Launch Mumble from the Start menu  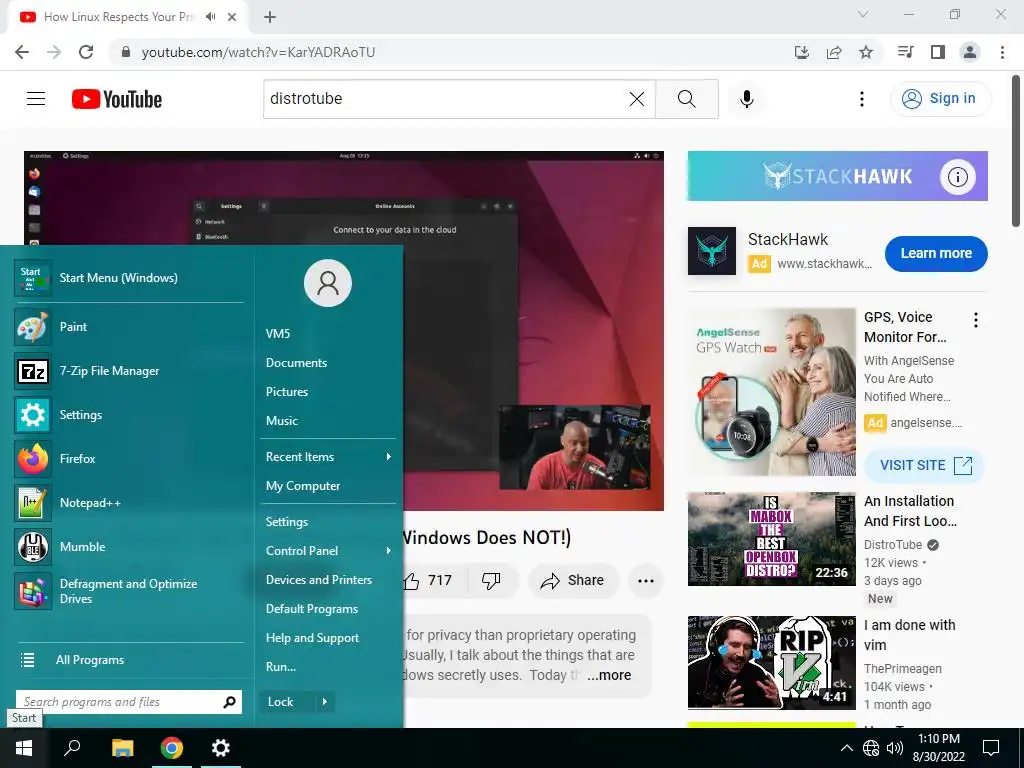click(x=129, y=547)
